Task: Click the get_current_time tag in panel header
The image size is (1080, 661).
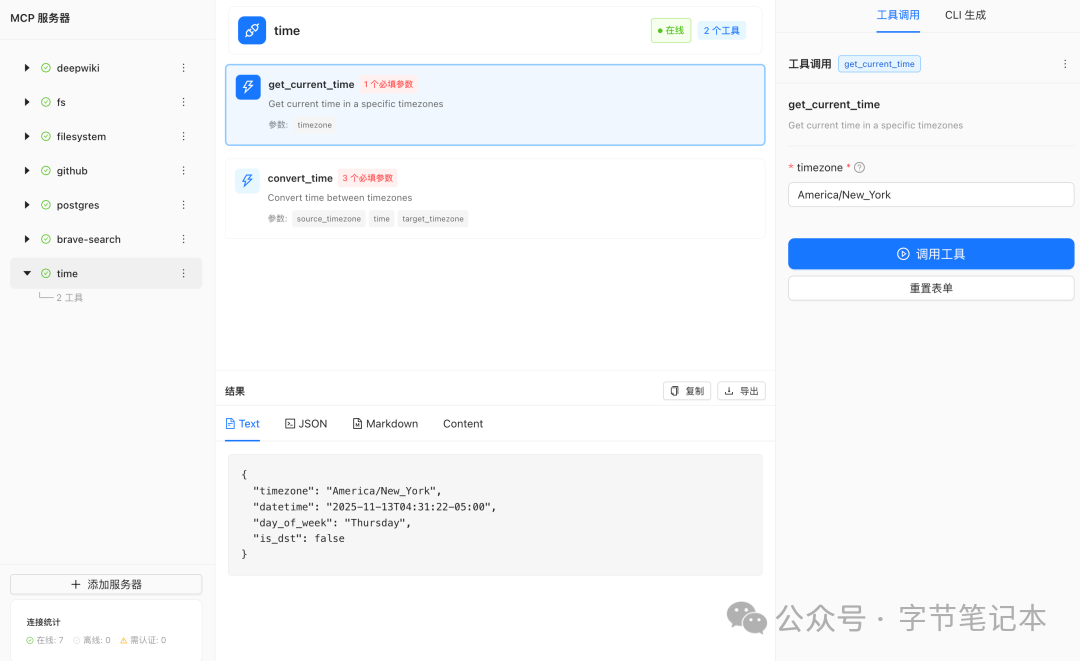Action: (879, 64)
